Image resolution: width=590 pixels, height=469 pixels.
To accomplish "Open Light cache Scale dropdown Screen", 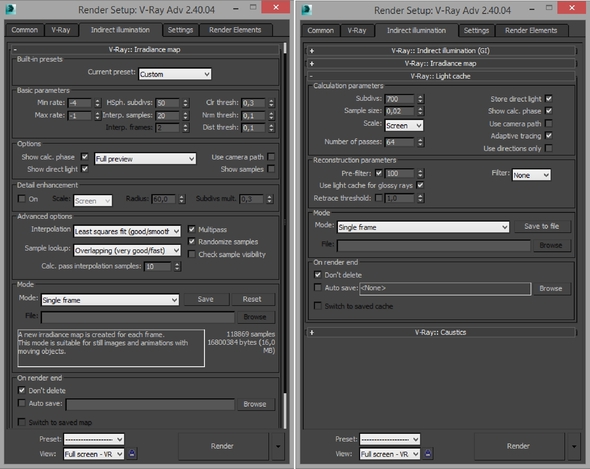I will pyautogui.click(x=404, y=125).
